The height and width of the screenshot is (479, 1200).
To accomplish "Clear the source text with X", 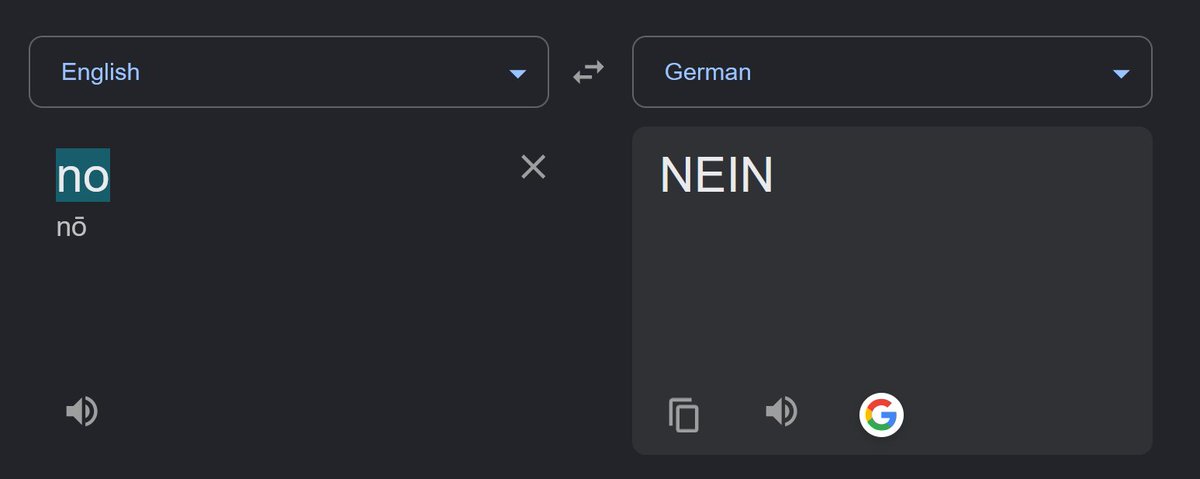I will (533, 167).
